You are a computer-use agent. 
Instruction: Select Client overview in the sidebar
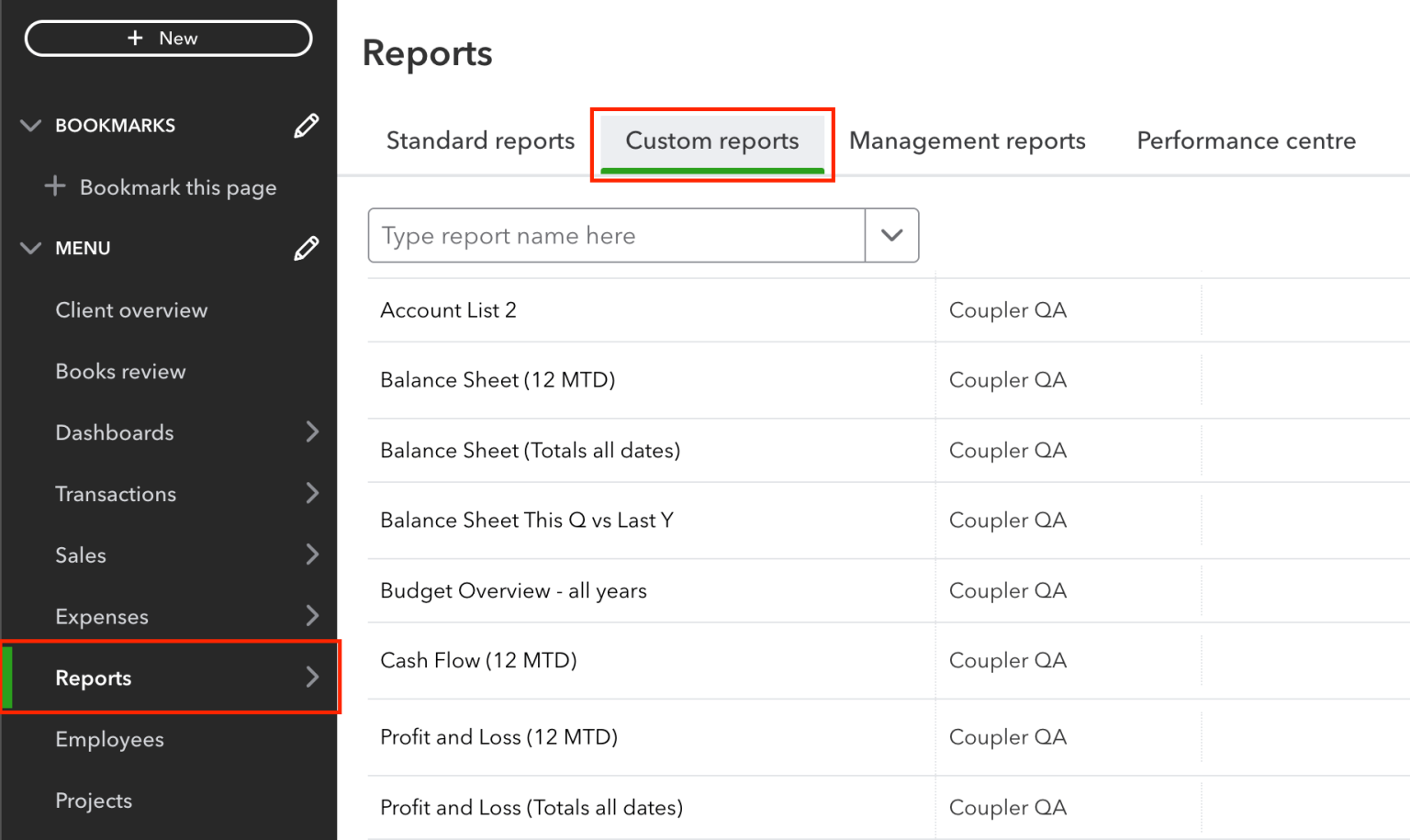pos(131,309)
